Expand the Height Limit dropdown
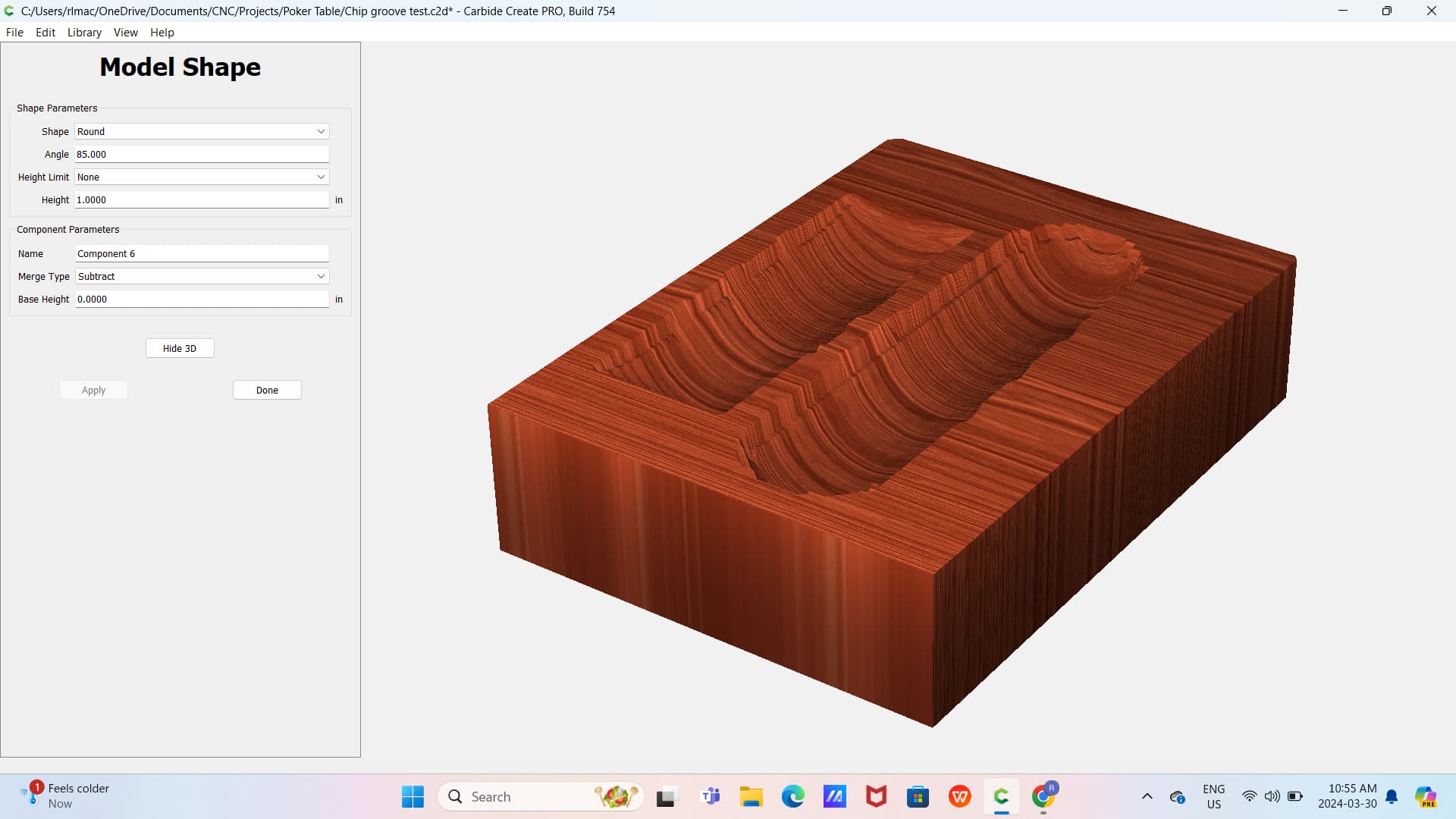The height and width of the screenshot is (819, 1456). pos(202,177)
